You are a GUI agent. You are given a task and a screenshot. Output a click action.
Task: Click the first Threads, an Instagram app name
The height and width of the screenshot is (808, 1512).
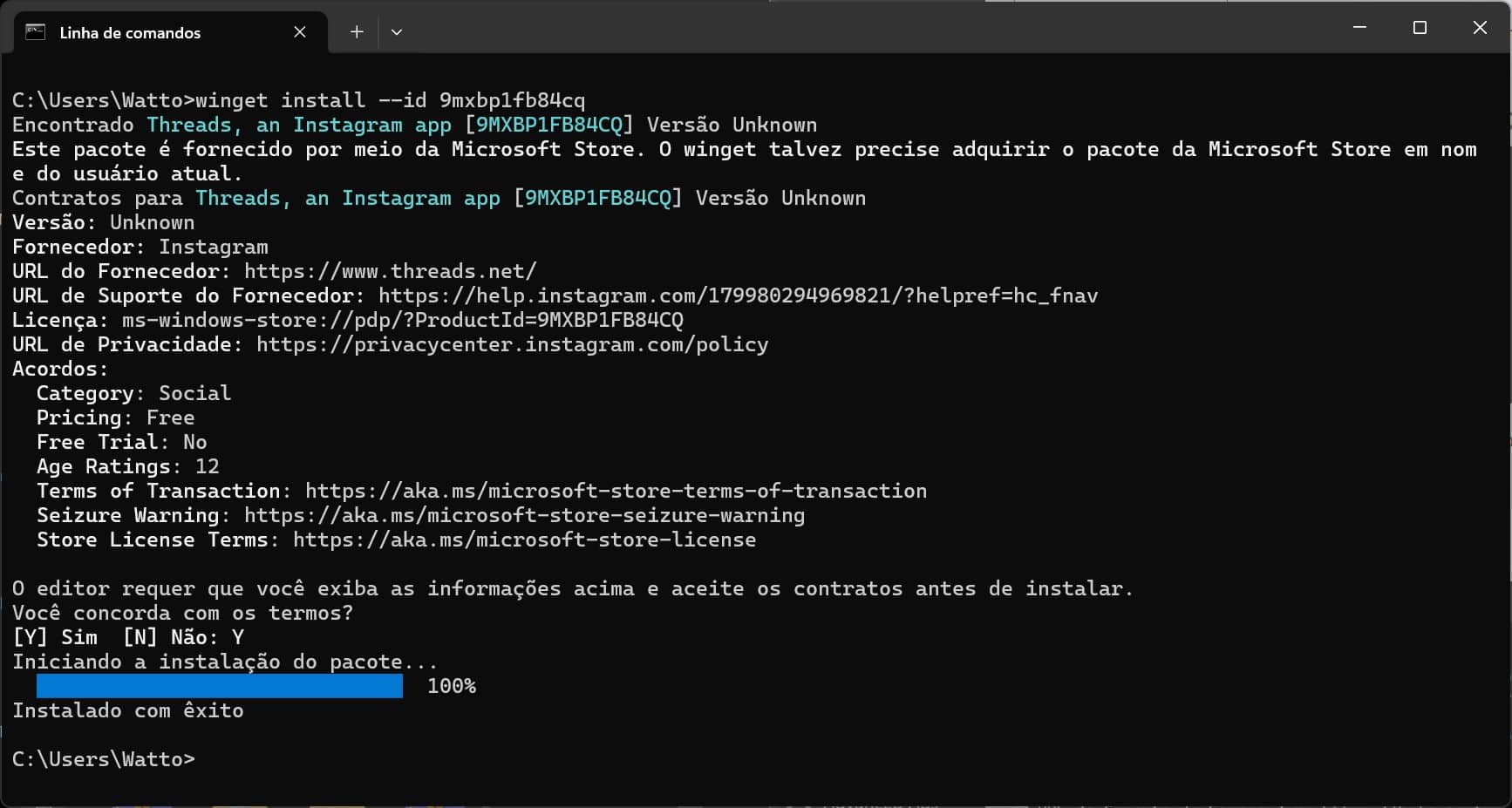299,125
